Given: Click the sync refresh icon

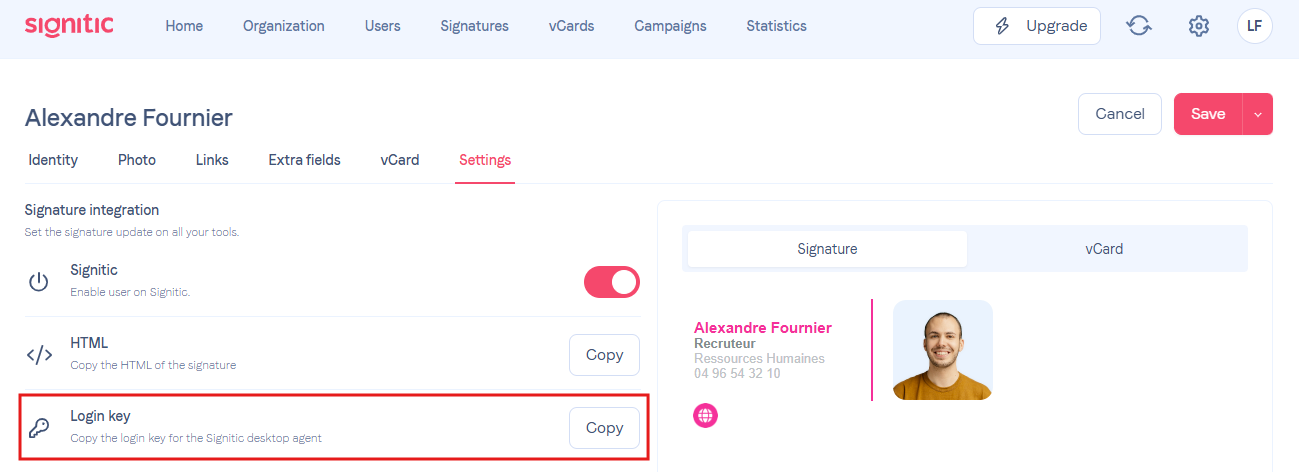Looking at the screenshot, I should coord(1138,26).
